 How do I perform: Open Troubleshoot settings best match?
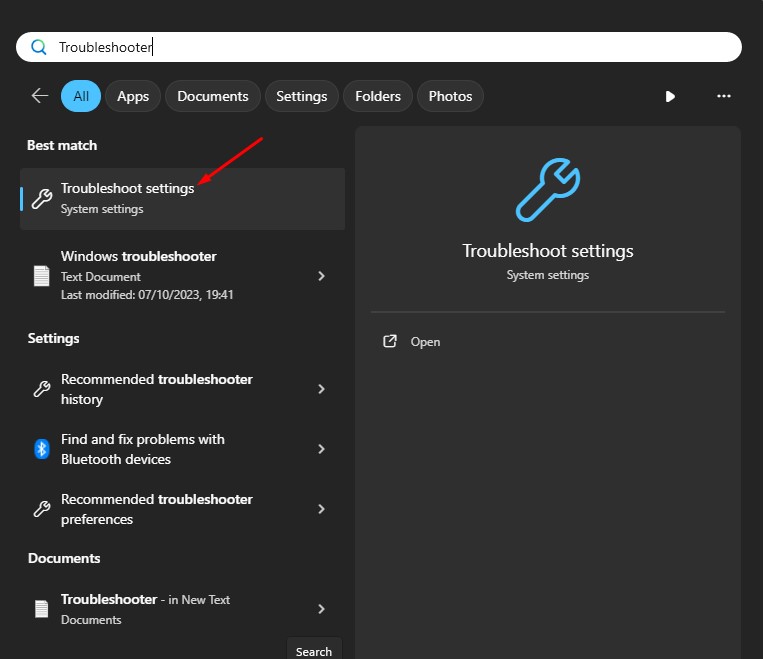pyautogui.click(x=182, y=199)
